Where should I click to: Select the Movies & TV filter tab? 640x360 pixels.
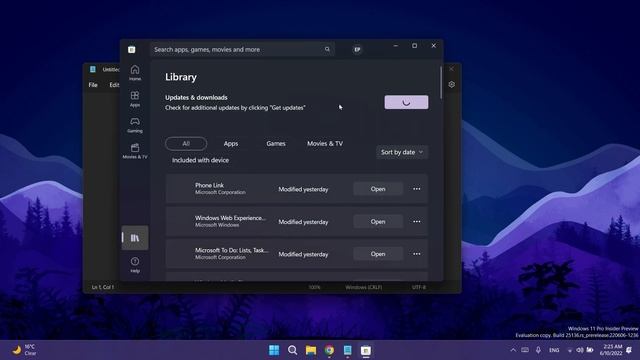pyautogui.click(x=325, y=144)
